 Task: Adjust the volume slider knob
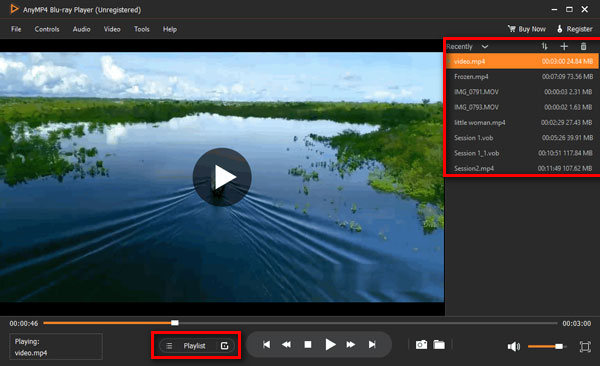(559, 346)
